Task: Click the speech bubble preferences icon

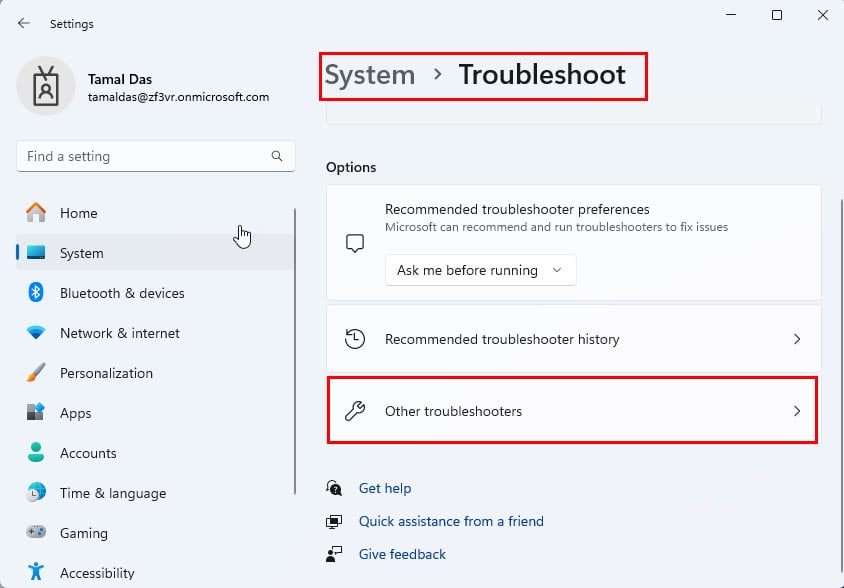Action: (355, 243)
